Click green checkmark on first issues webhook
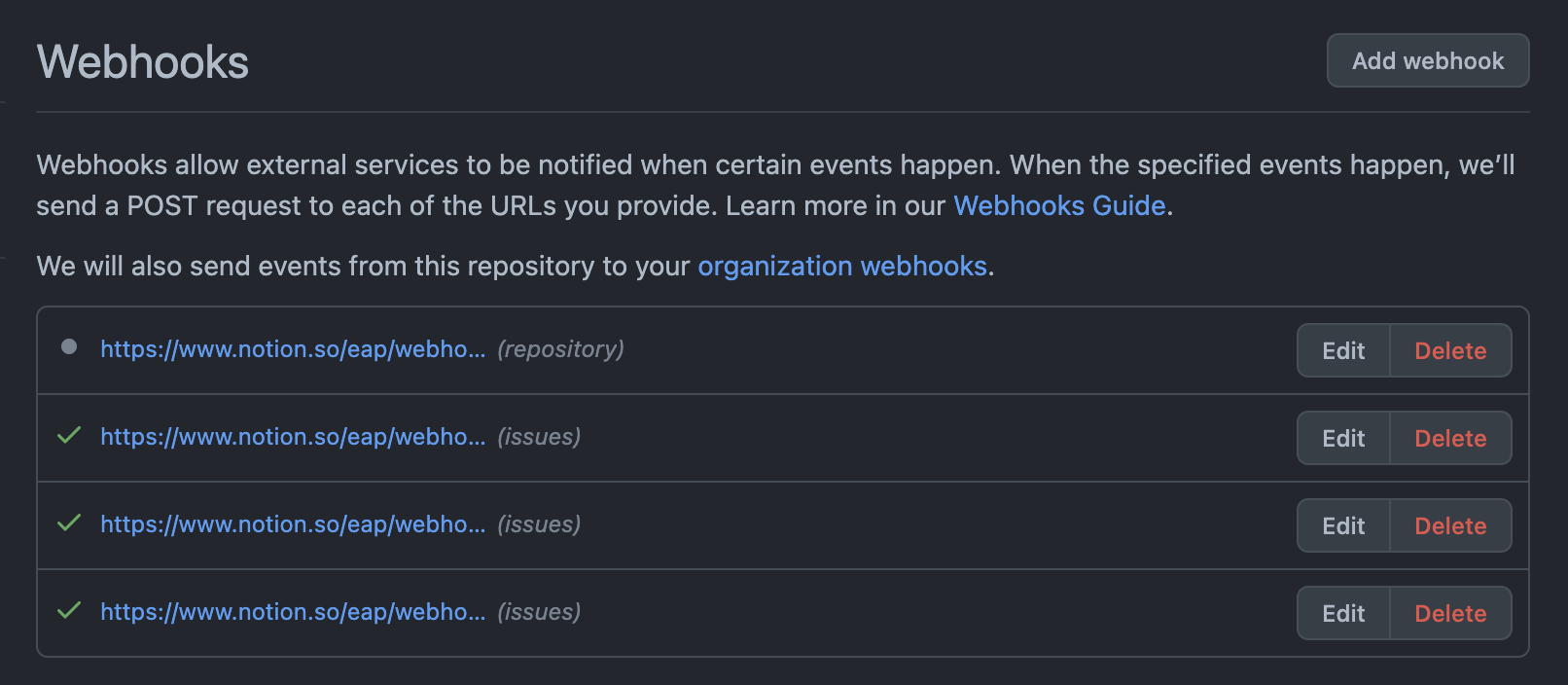The height and width of the screenshot is (685, 1568). (69, 435)
